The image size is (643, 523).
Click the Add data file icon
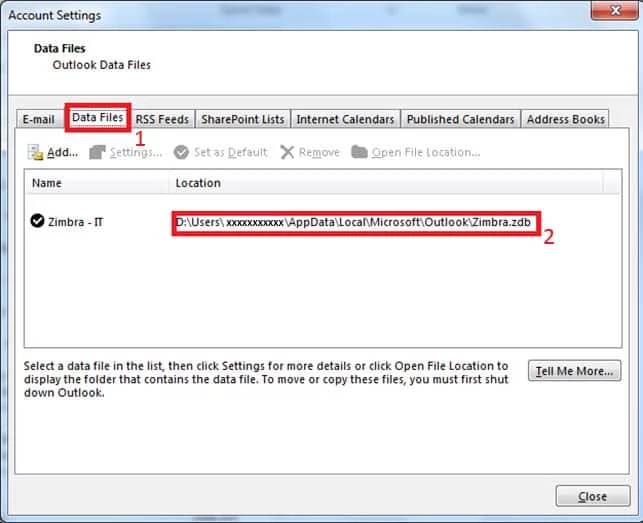point(35,152)
